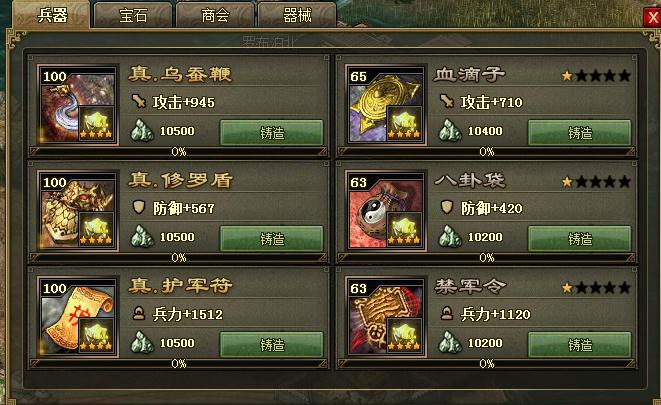Click troop icon beside 兵力+1120
The image size is (661, 405).
(446, 314)
